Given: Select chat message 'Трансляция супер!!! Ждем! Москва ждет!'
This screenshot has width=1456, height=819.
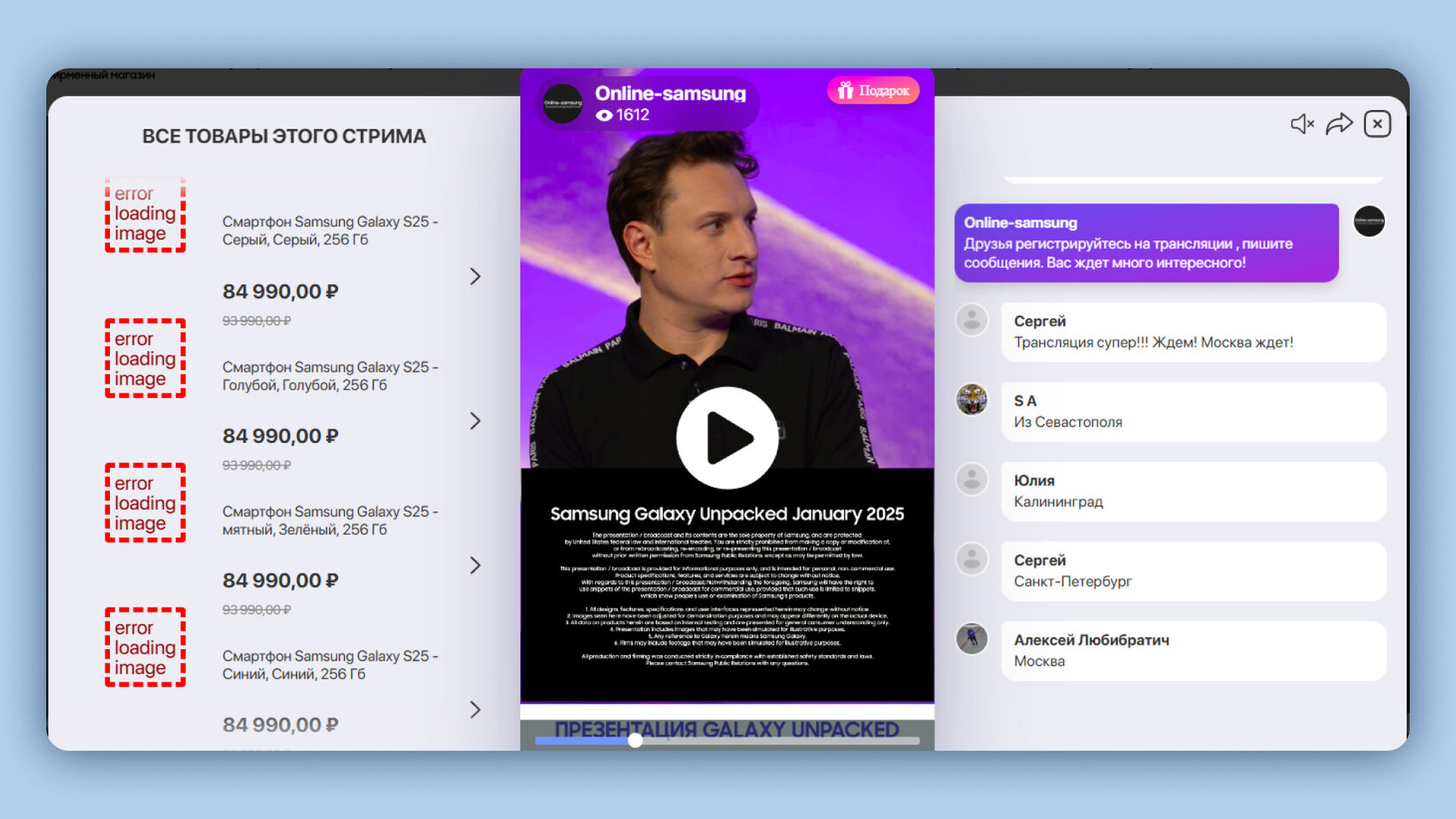Looking at the screenshot, I should point(1194,332).
